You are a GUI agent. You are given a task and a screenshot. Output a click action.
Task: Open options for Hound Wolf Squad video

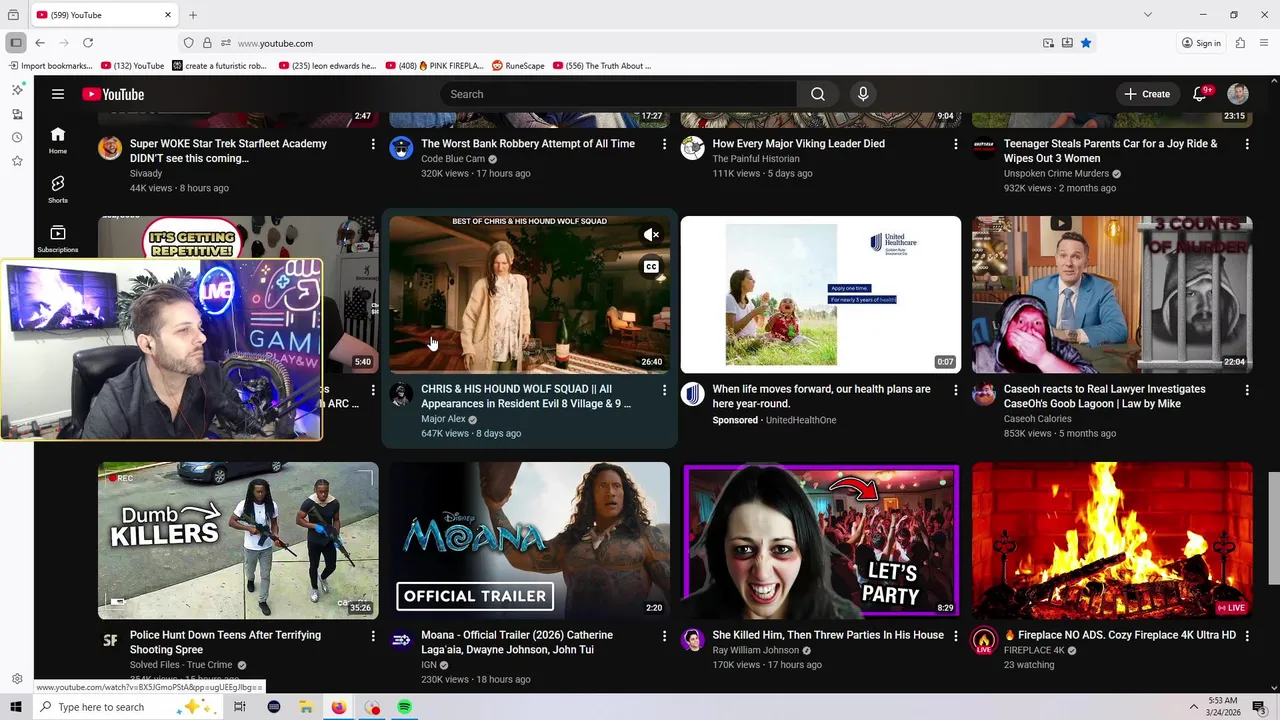664,390
